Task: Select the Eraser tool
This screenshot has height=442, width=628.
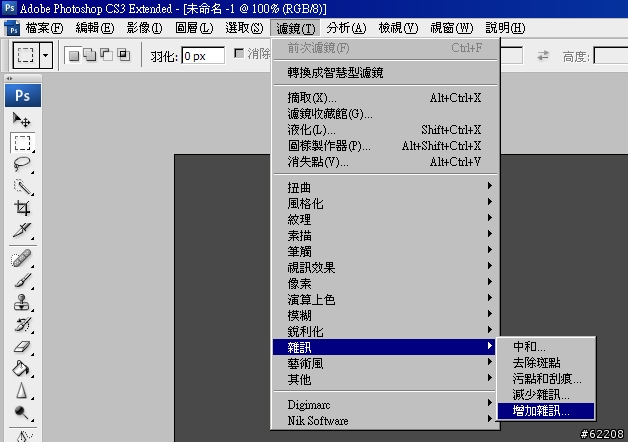Action: click(22, 347)
